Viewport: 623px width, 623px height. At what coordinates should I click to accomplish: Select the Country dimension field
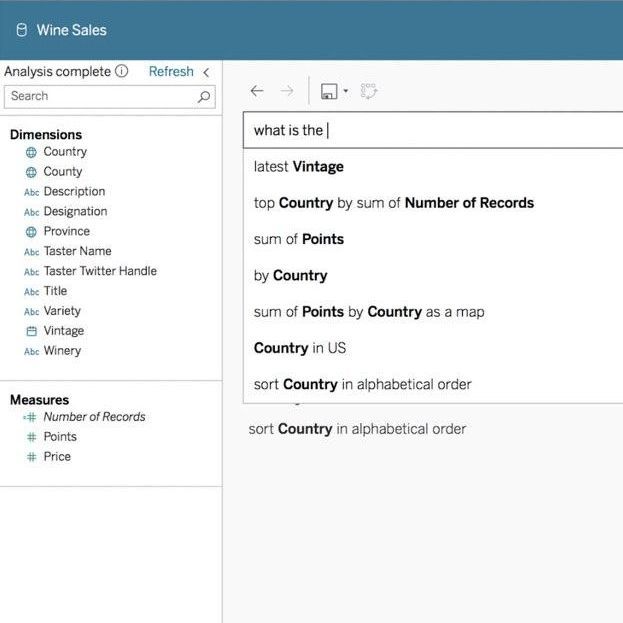coord(65,152)
